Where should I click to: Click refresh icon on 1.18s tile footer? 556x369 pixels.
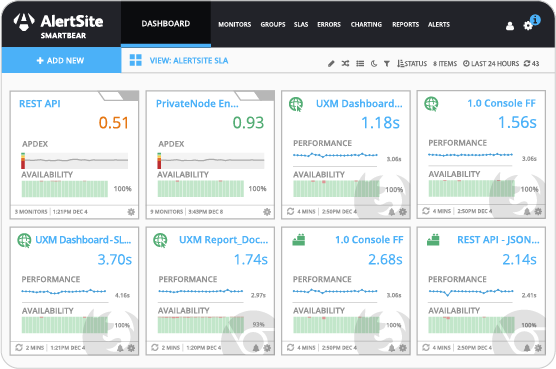(290, 211)
